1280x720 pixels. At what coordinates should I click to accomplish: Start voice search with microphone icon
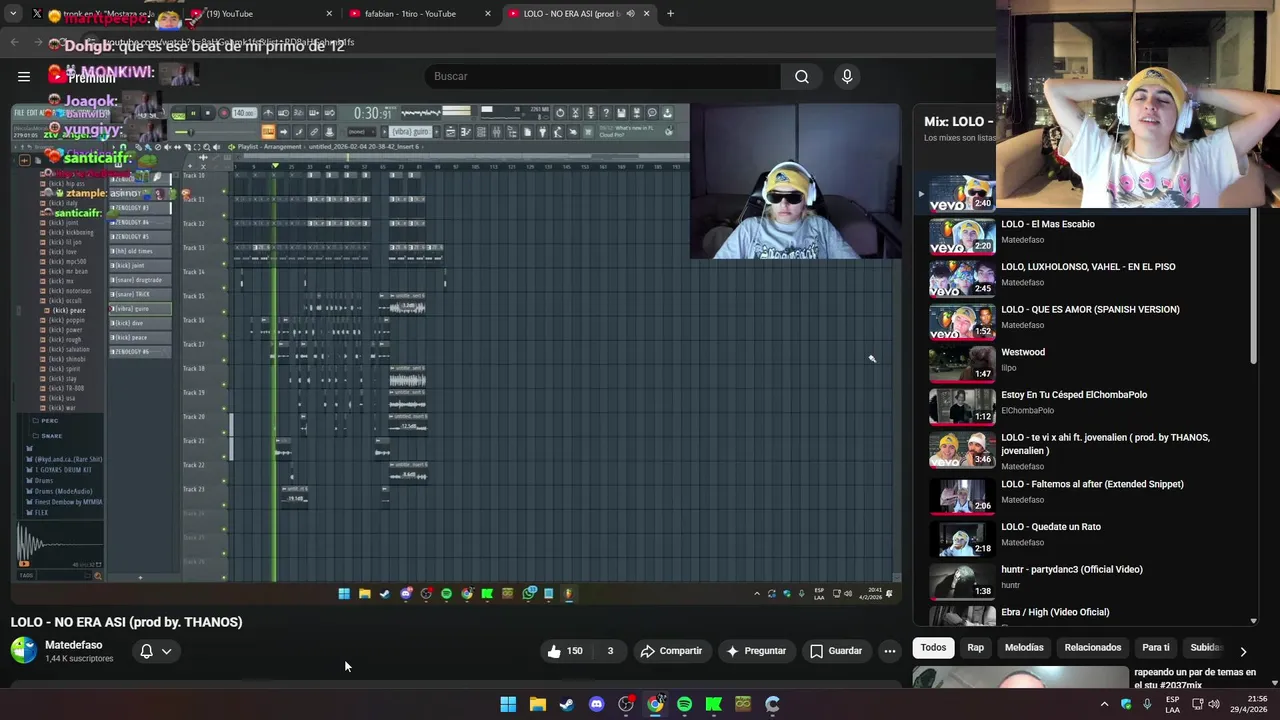tap(847, 76)
